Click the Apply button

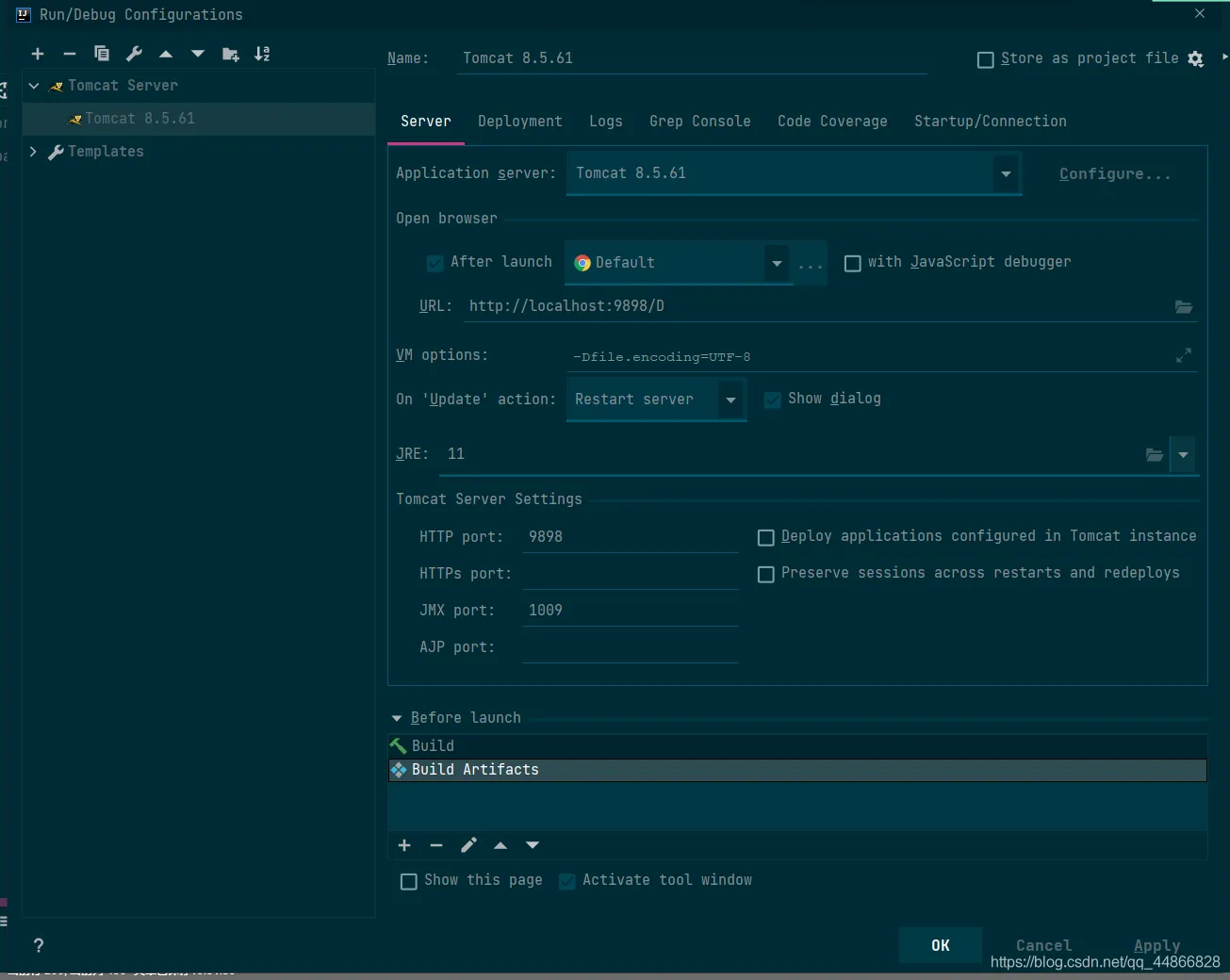pyautogui.click(x=1157, y=945)
